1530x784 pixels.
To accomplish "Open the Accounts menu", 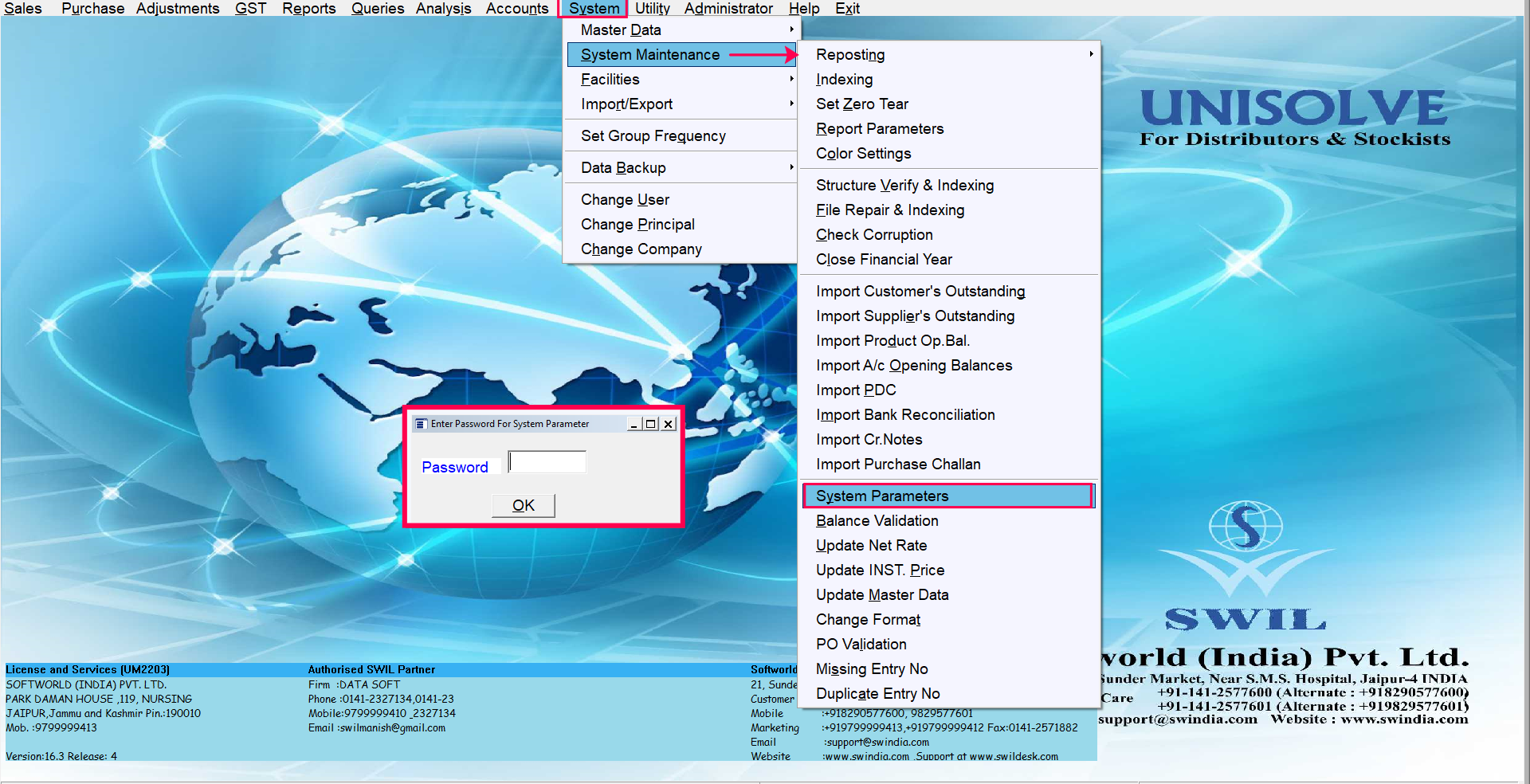I will click(517, 8).
